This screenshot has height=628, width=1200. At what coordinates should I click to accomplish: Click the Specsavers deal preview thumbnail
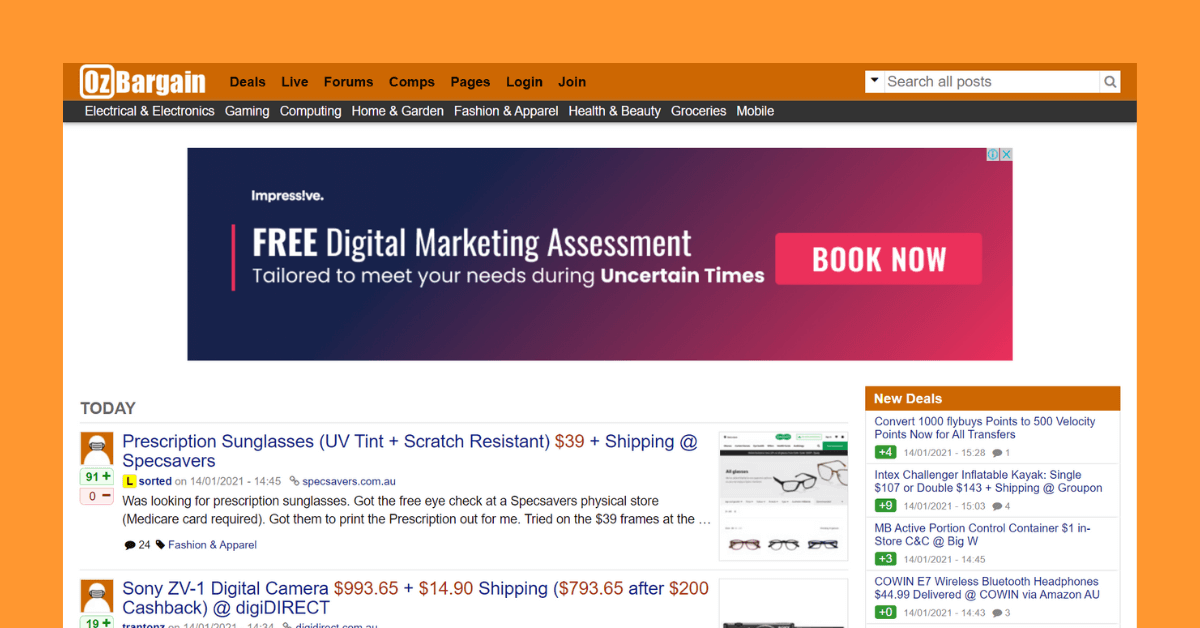pyautogui.click(x=783, y=494)
